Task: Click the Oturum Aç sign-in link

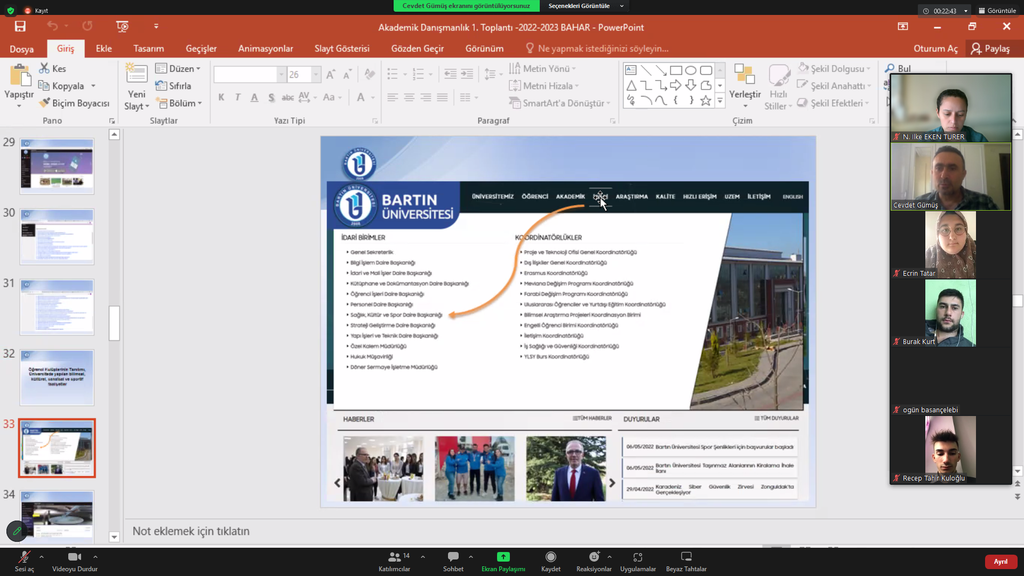Action: pyautogui.click(x=935, y=48)
